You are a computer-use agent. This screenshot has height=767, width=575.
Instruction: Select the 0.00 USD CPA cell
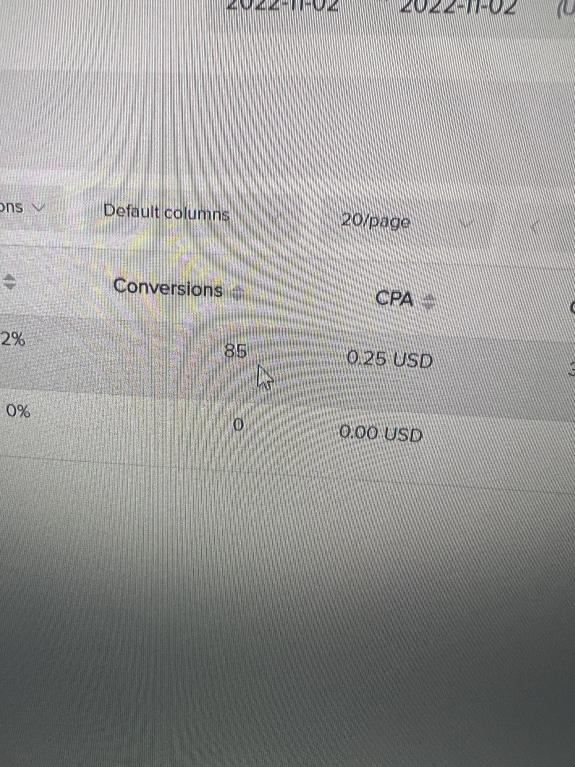[381, 433]
